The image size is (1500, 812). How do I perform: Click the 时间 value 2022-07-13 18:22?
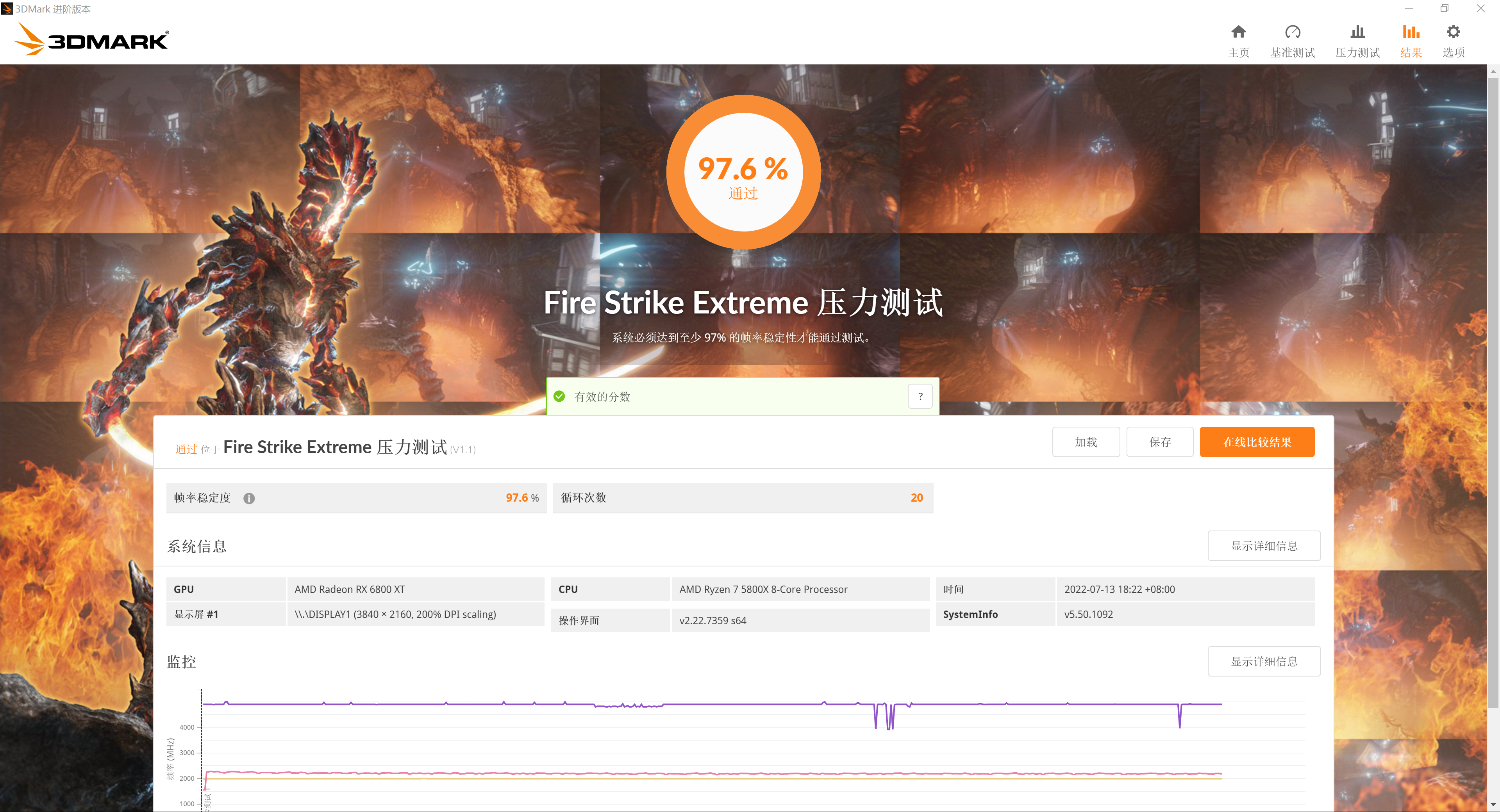[x=1119, y=589]
